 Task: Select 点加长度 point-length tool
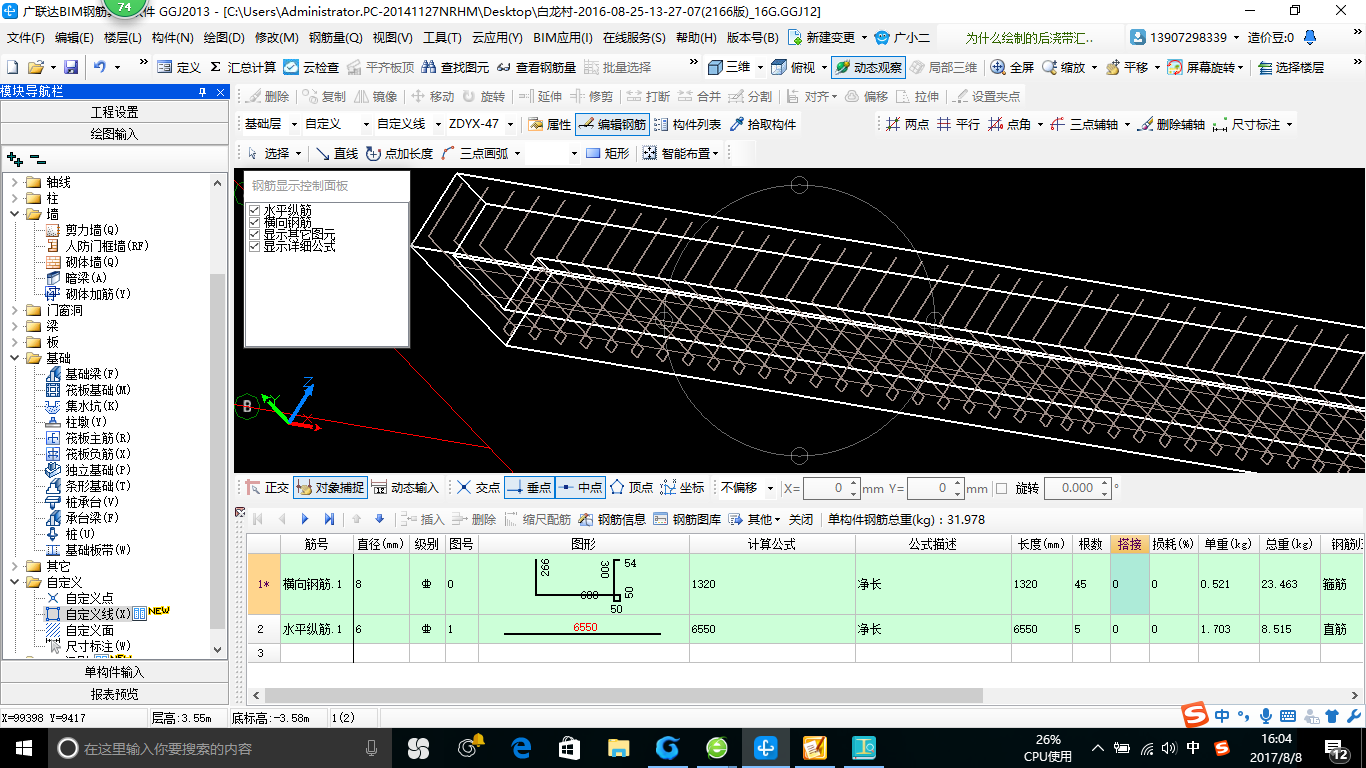pyautogui.click(x=399, y=153)
